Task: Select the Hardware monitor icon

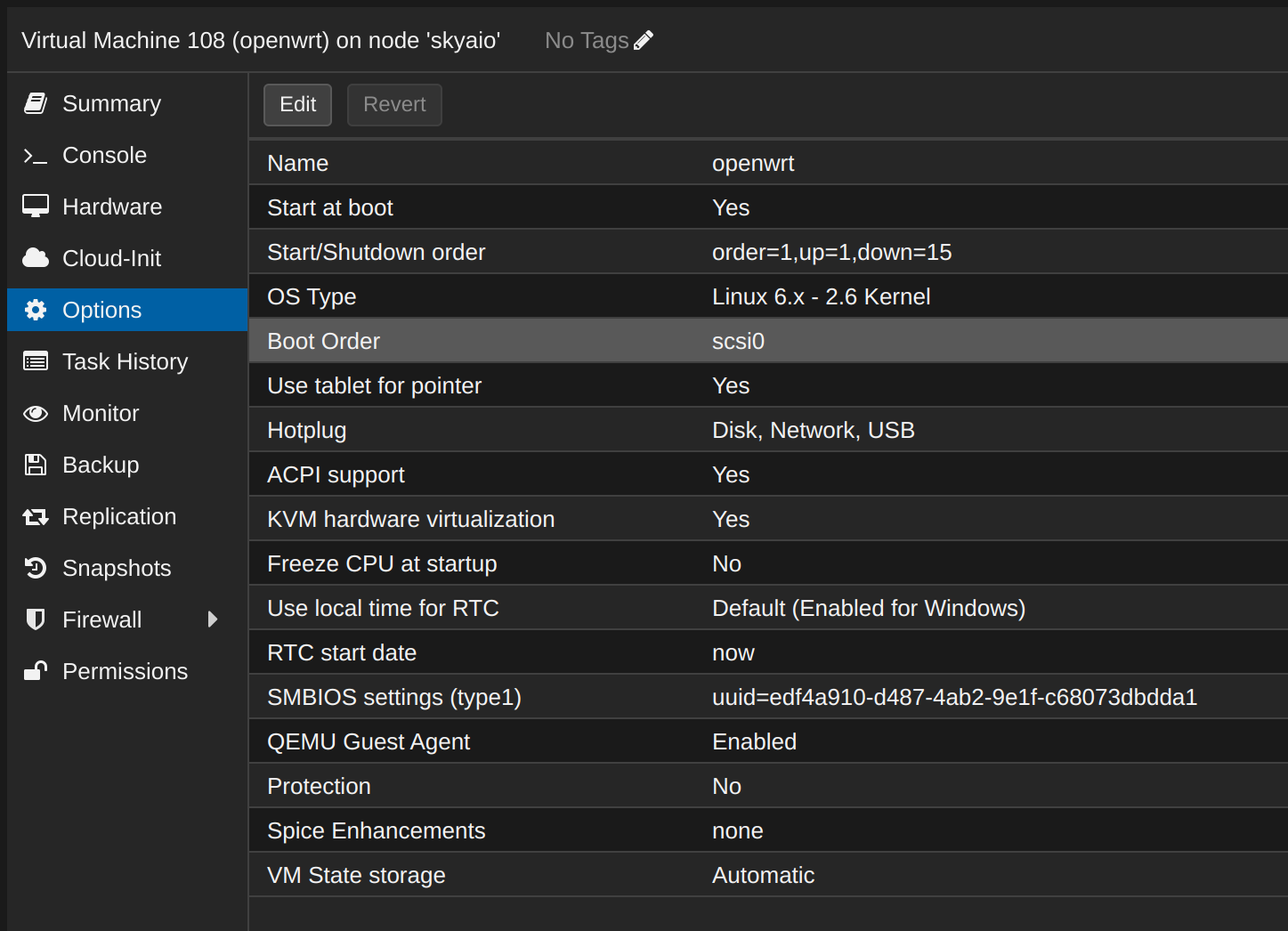Action: coord(36,206)
